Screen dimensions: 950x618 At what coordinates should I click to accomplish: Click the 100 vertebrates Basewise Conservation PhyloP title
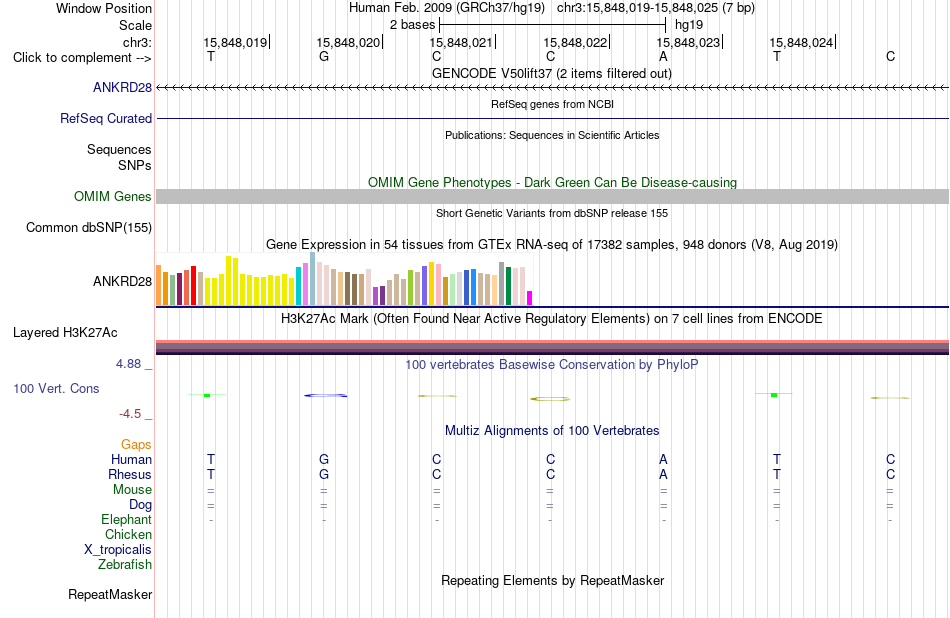point(552,364)
